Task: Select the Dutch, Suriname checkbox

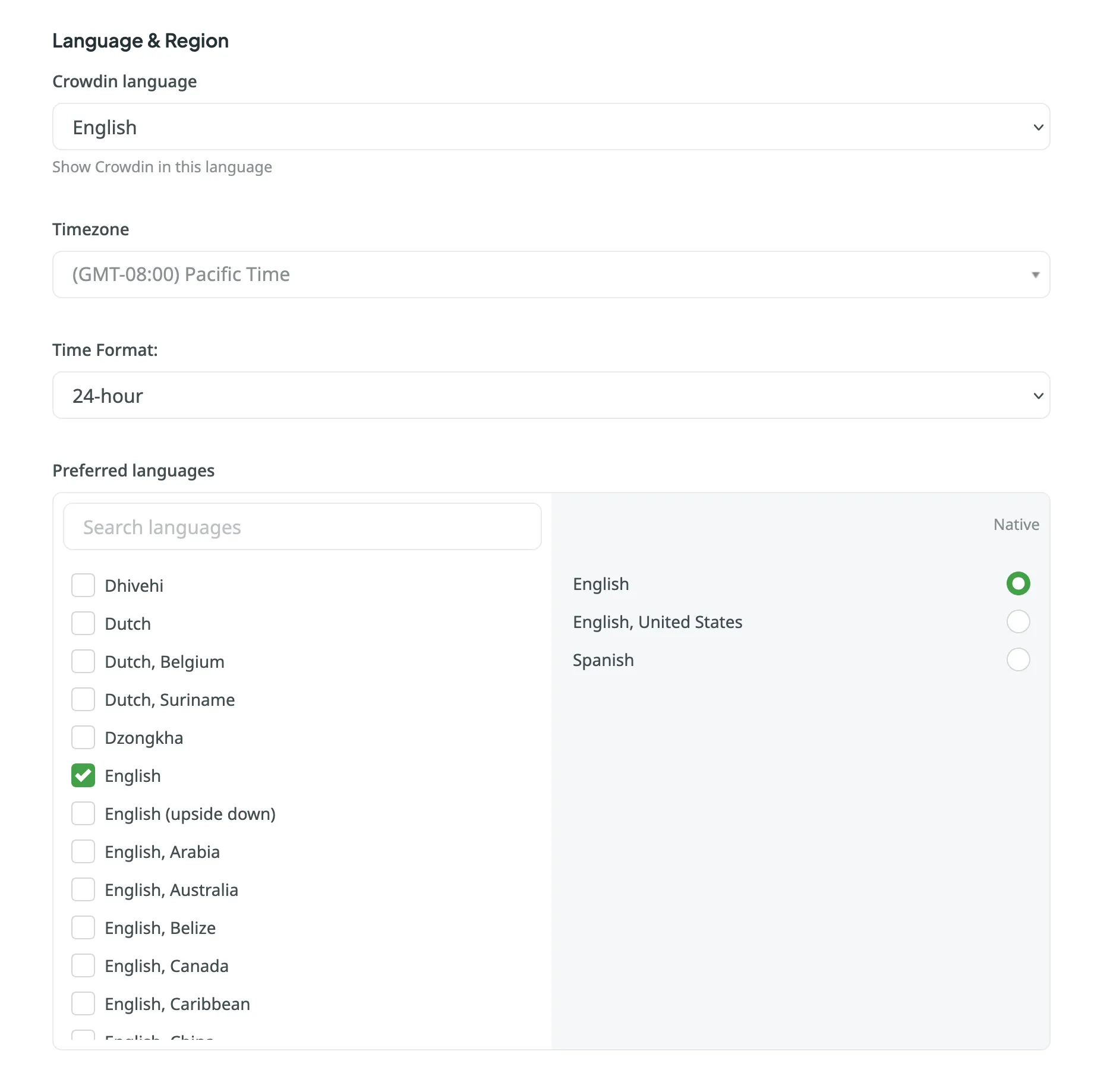Action: coord(83,700)
